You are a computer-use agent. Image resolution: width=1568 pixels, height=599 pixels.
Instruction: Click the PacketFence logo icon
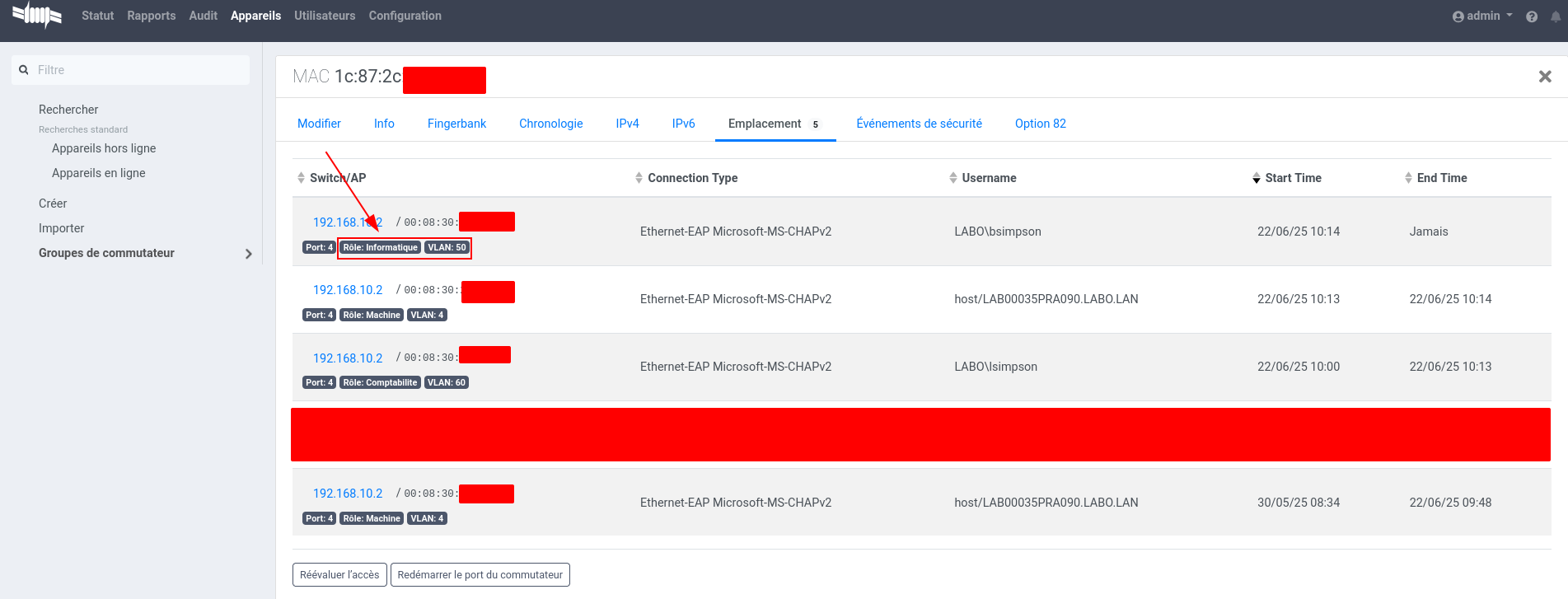(x=37, y=15)
